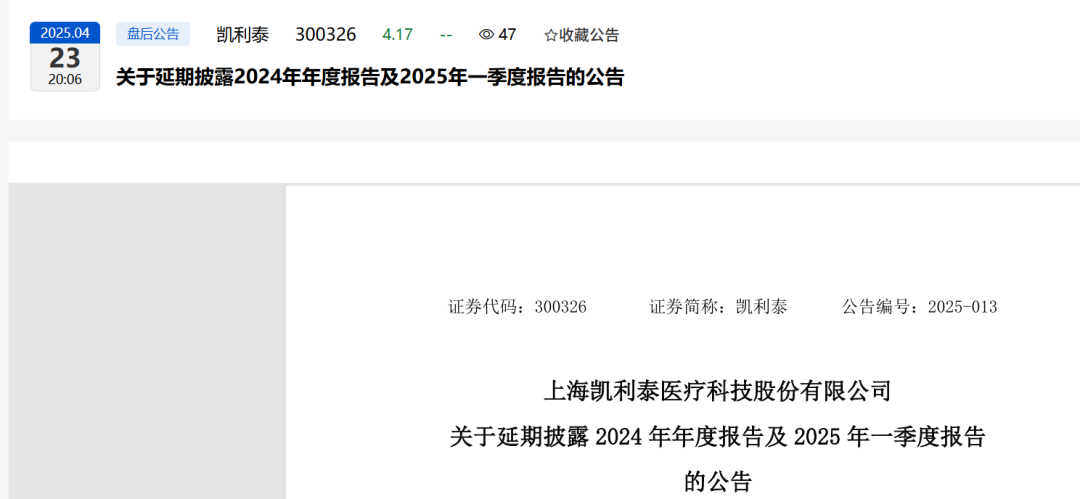Click the 2025.04 date badge
1080x499 pixels.
coord(65,33)
